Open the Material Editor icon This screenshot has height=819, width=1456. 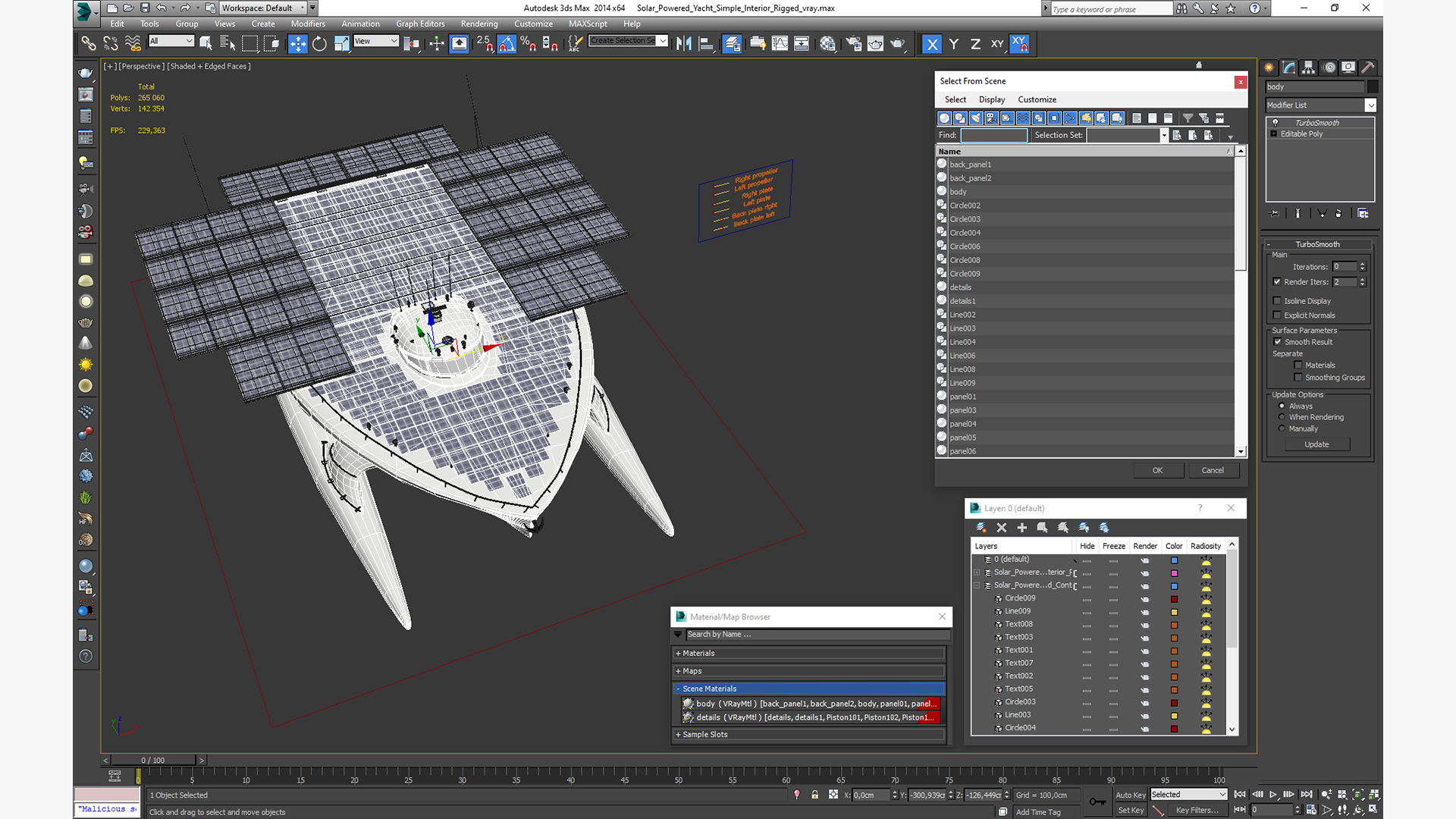click(827, 44)
